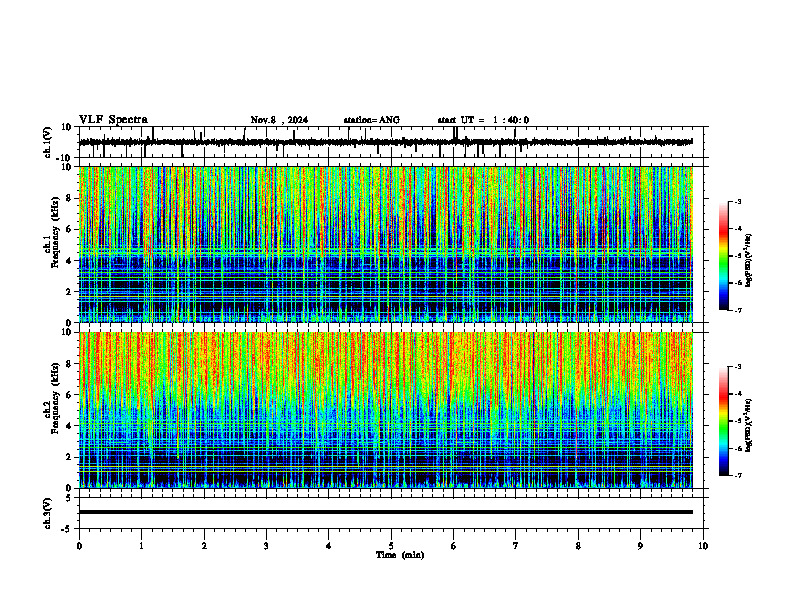Viewport: 792px width, 612px height.
Task: Click the ch.2 spectrogram panel
Action: 385,410
